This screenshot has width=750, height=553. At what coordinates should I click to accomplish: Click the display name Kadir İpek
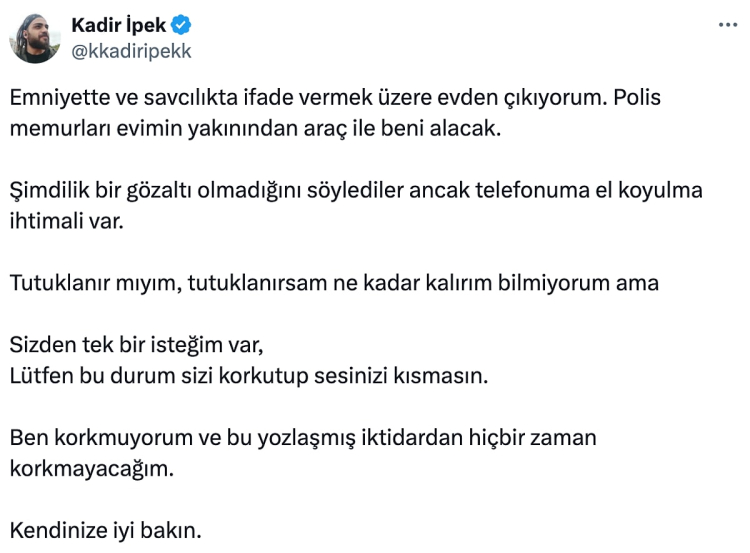pos(118,26)
